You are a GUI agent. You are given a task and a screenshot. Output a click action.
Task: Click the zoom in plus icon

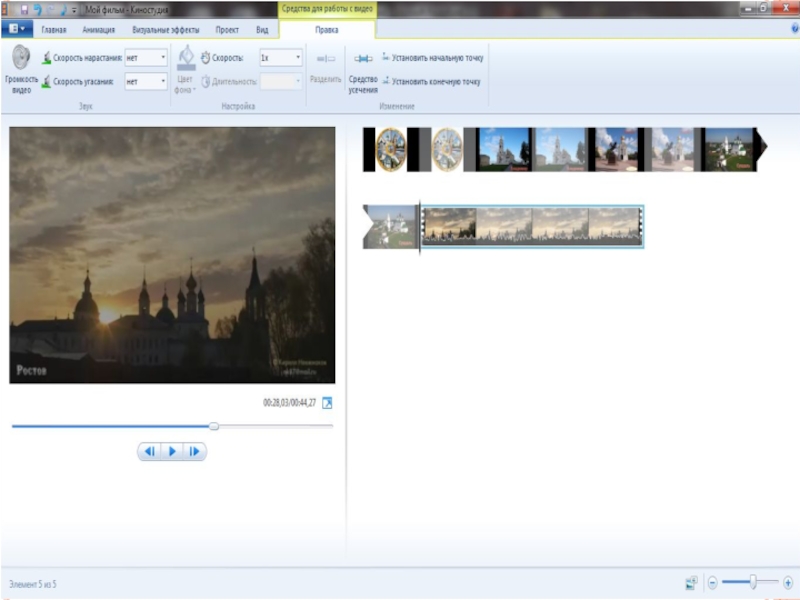point(788,582)
